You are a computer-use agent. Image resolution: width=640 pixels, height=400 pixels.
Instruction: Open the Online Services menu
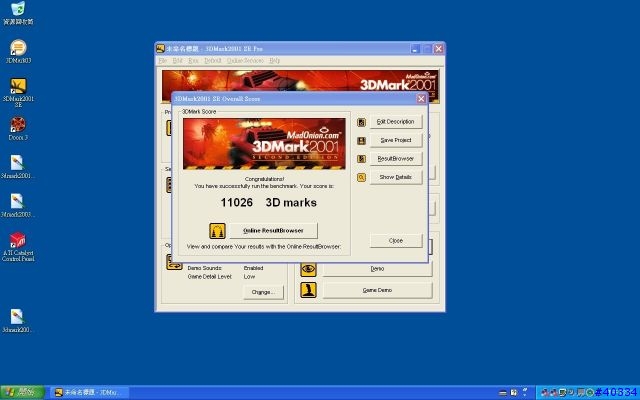(x=245, y=60)
